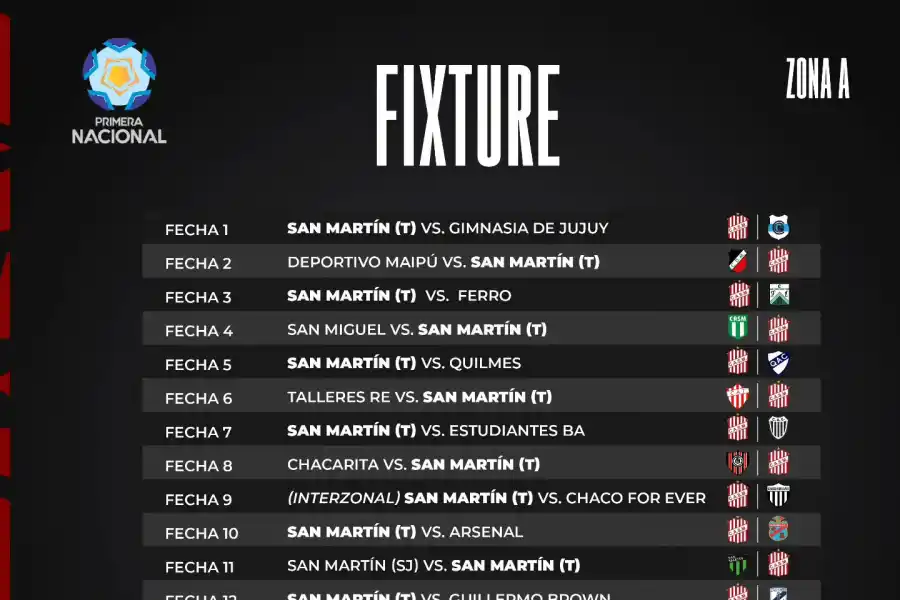Screen dimensions: 900x600
Task: Click the ZONA A label
Action: [817, 81]
